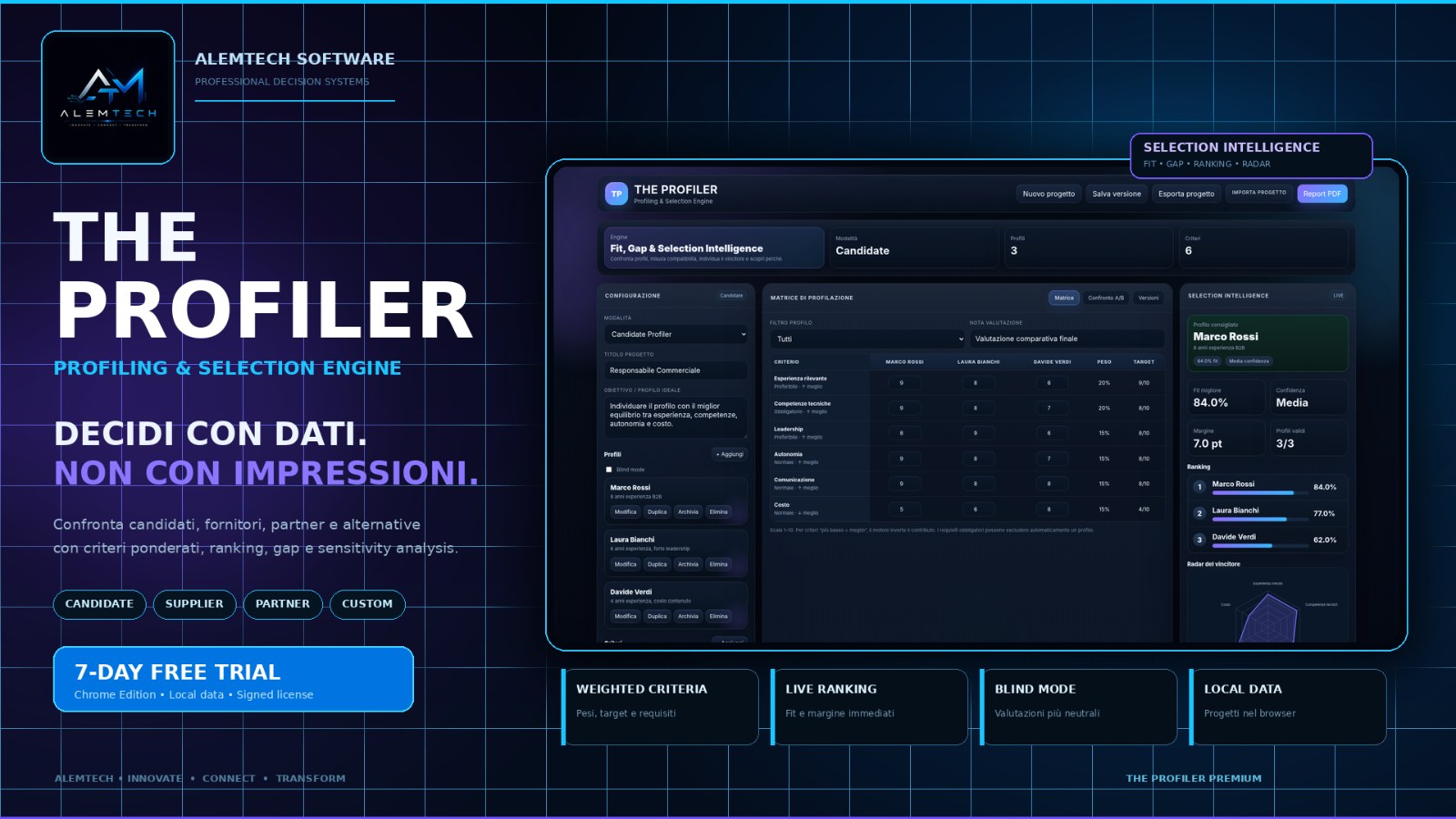
Task: Click Davide Verdi ranking progress bar
Action: click(1259, 546)
